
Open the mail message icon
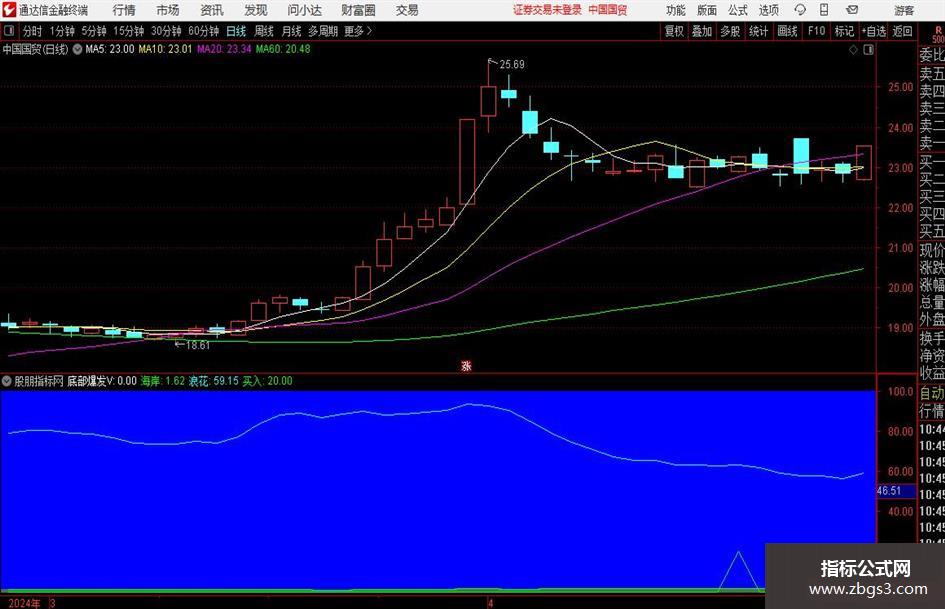click(x=852, y=10)
